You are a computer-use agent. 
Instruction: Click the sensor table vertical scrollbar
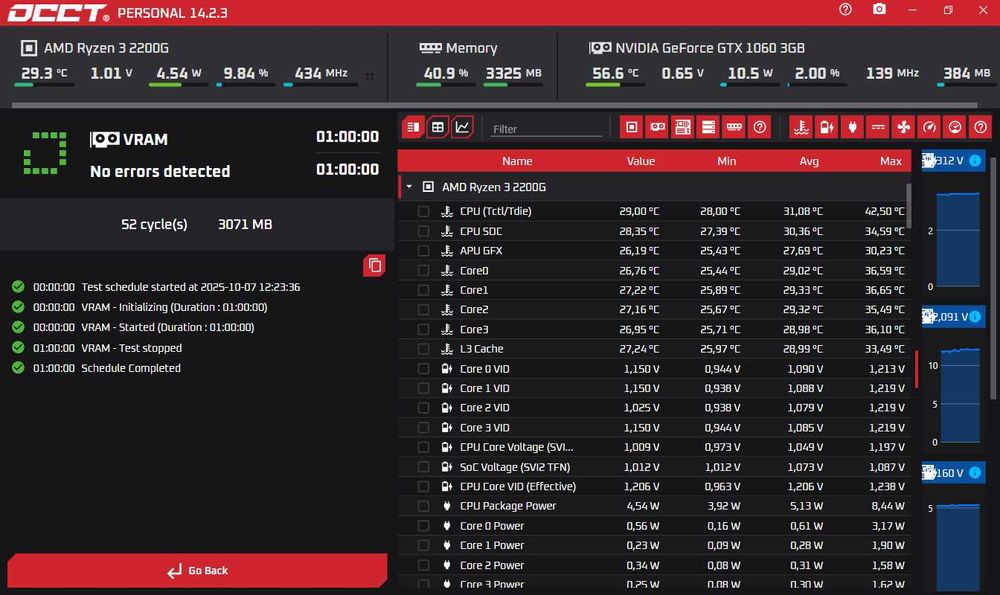pos(908,206)
